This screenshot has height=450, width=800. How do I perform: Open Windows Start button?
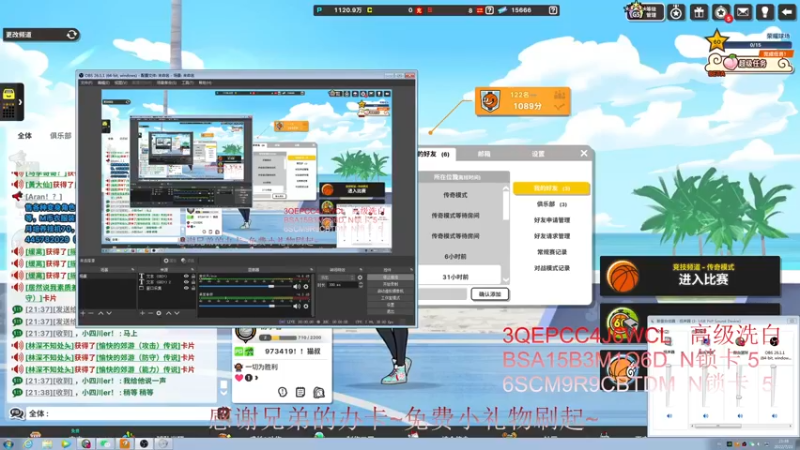(x=7, y=443)
